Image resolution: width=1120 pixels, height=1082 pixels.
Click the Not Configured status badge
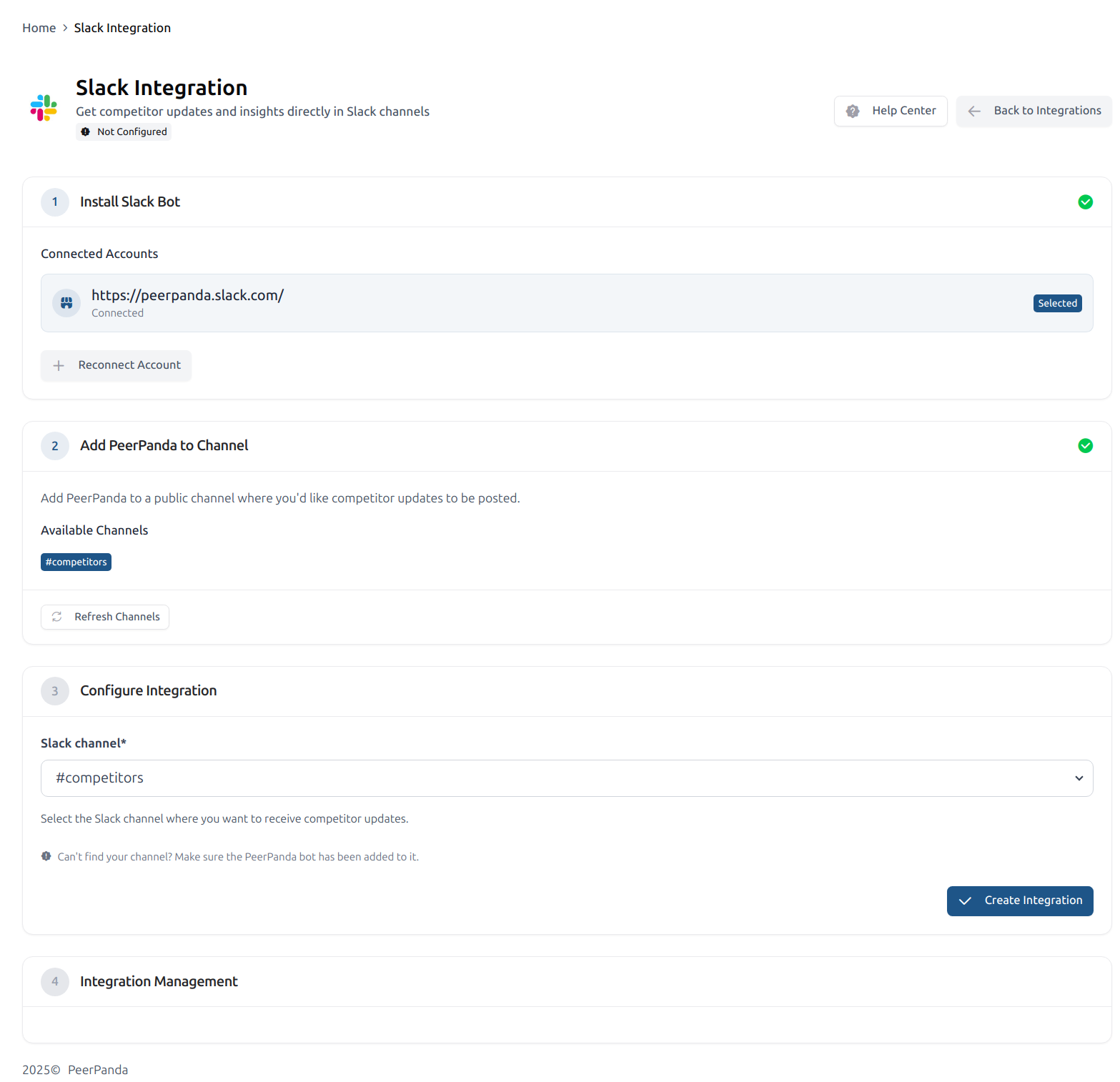(124, 132)
